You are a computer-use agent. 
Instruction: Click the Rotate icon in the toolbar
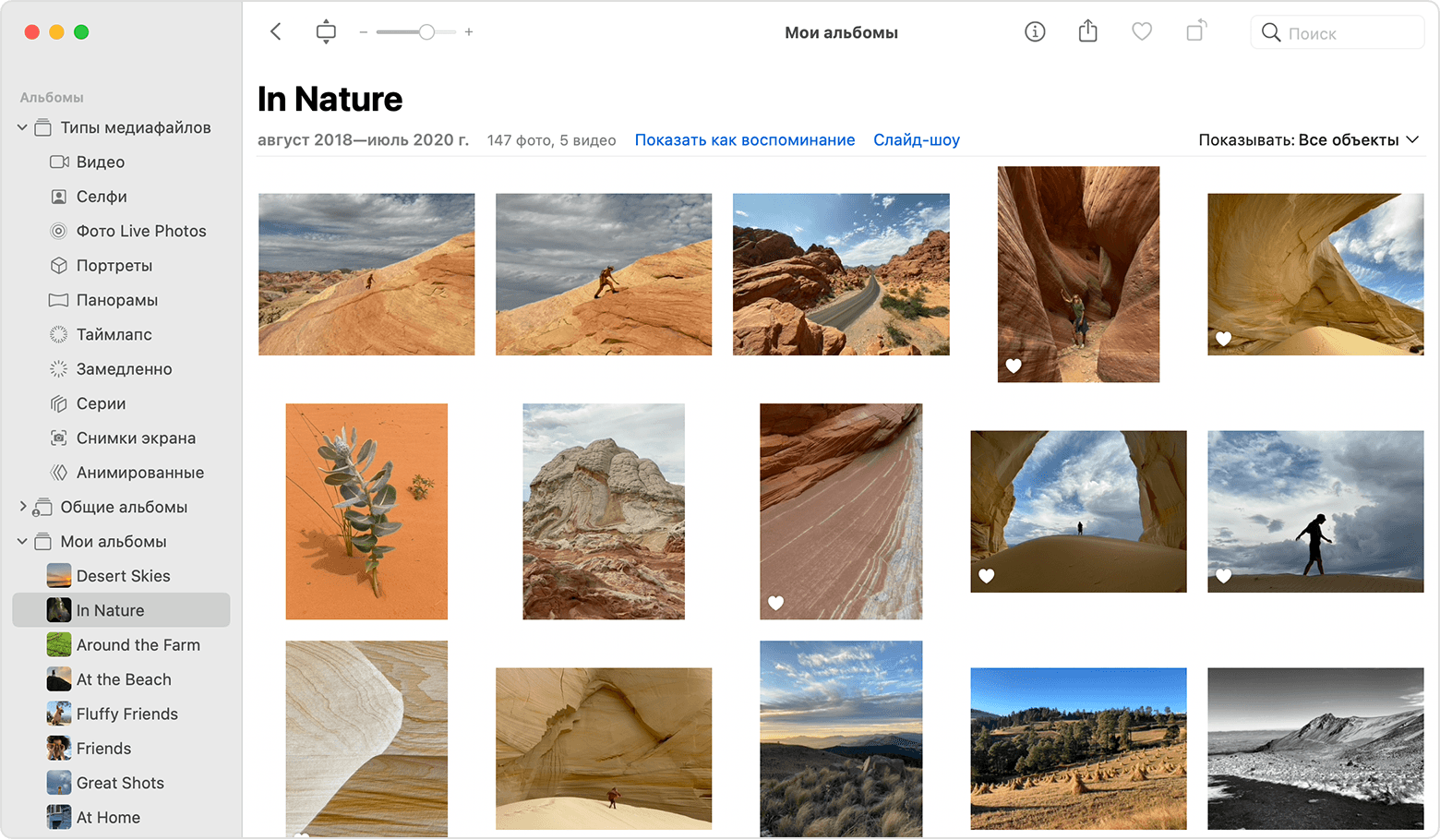pos(1195,32)
